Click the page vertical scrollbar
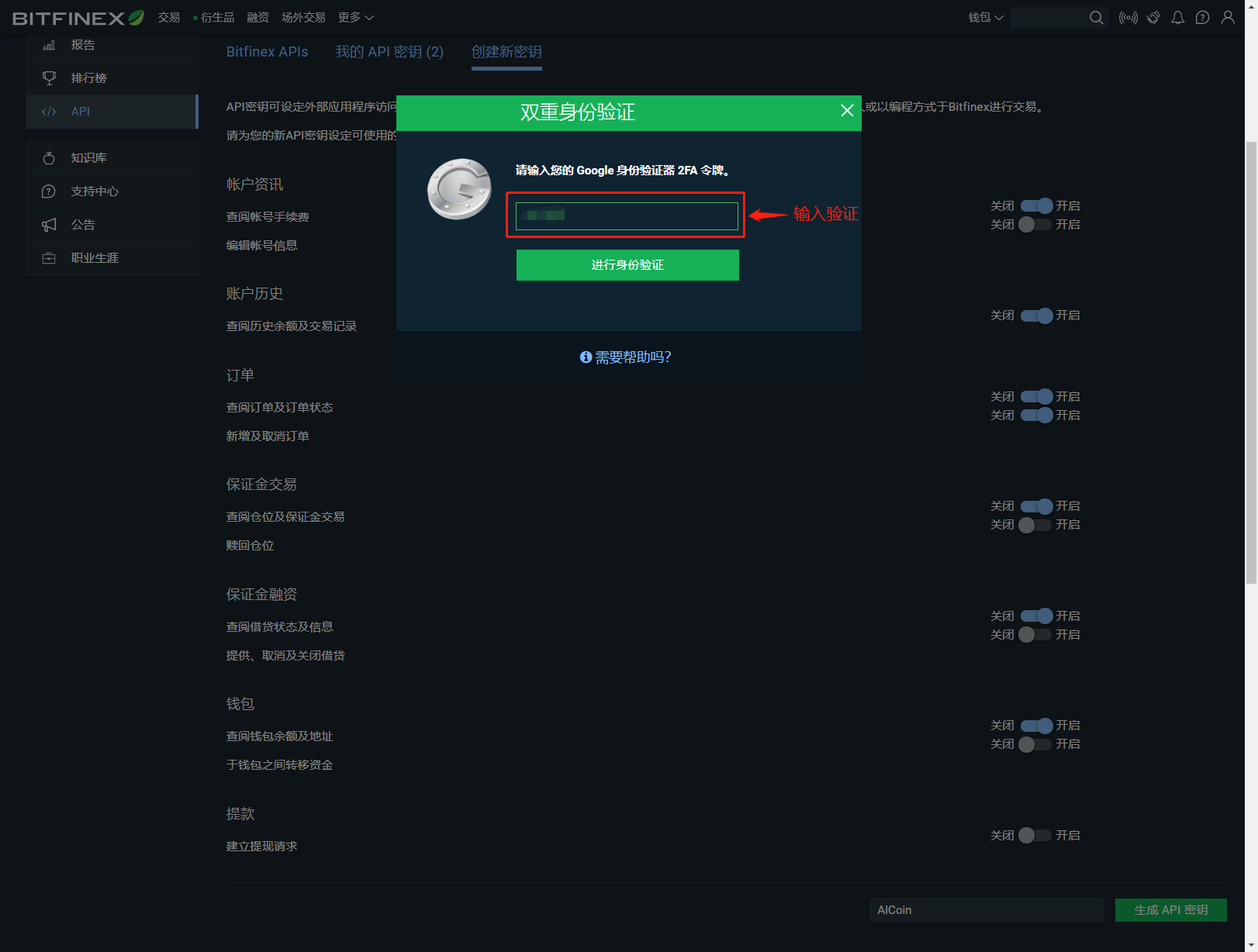This screenshot has width=1258, height=952. [1251, 362]
